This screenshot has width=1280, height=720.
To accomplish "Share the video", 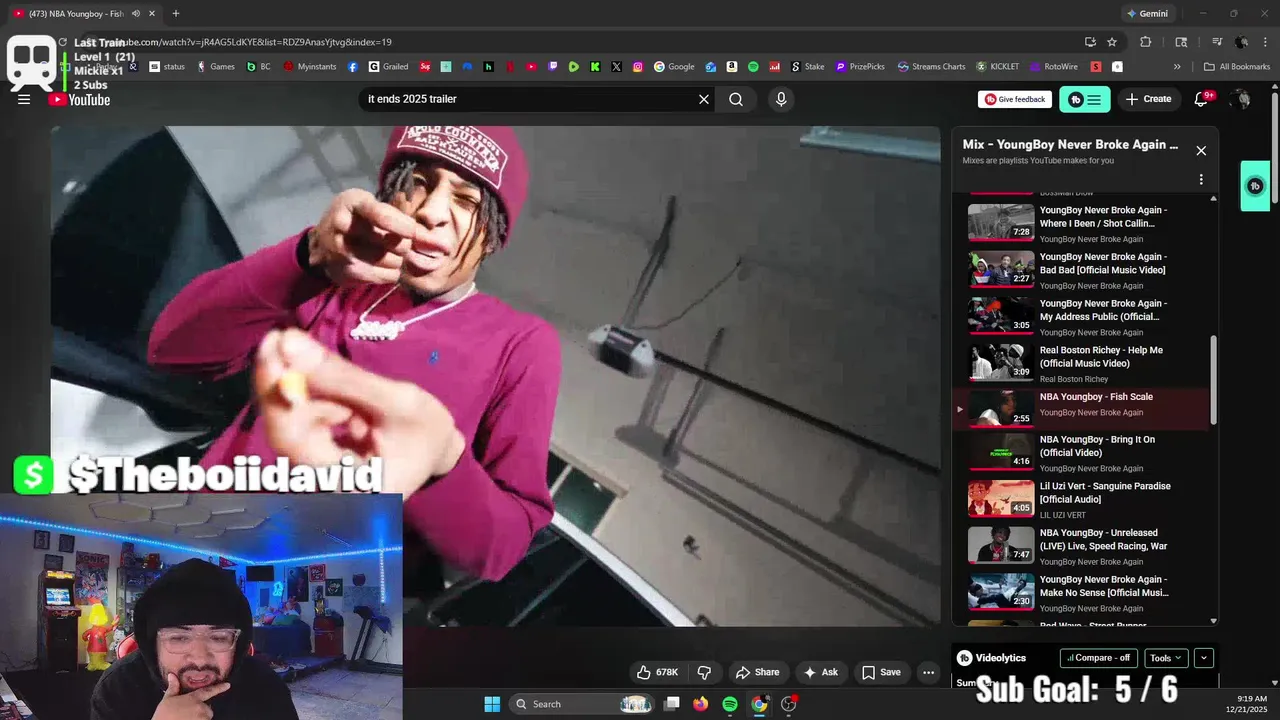I will 757,672.
